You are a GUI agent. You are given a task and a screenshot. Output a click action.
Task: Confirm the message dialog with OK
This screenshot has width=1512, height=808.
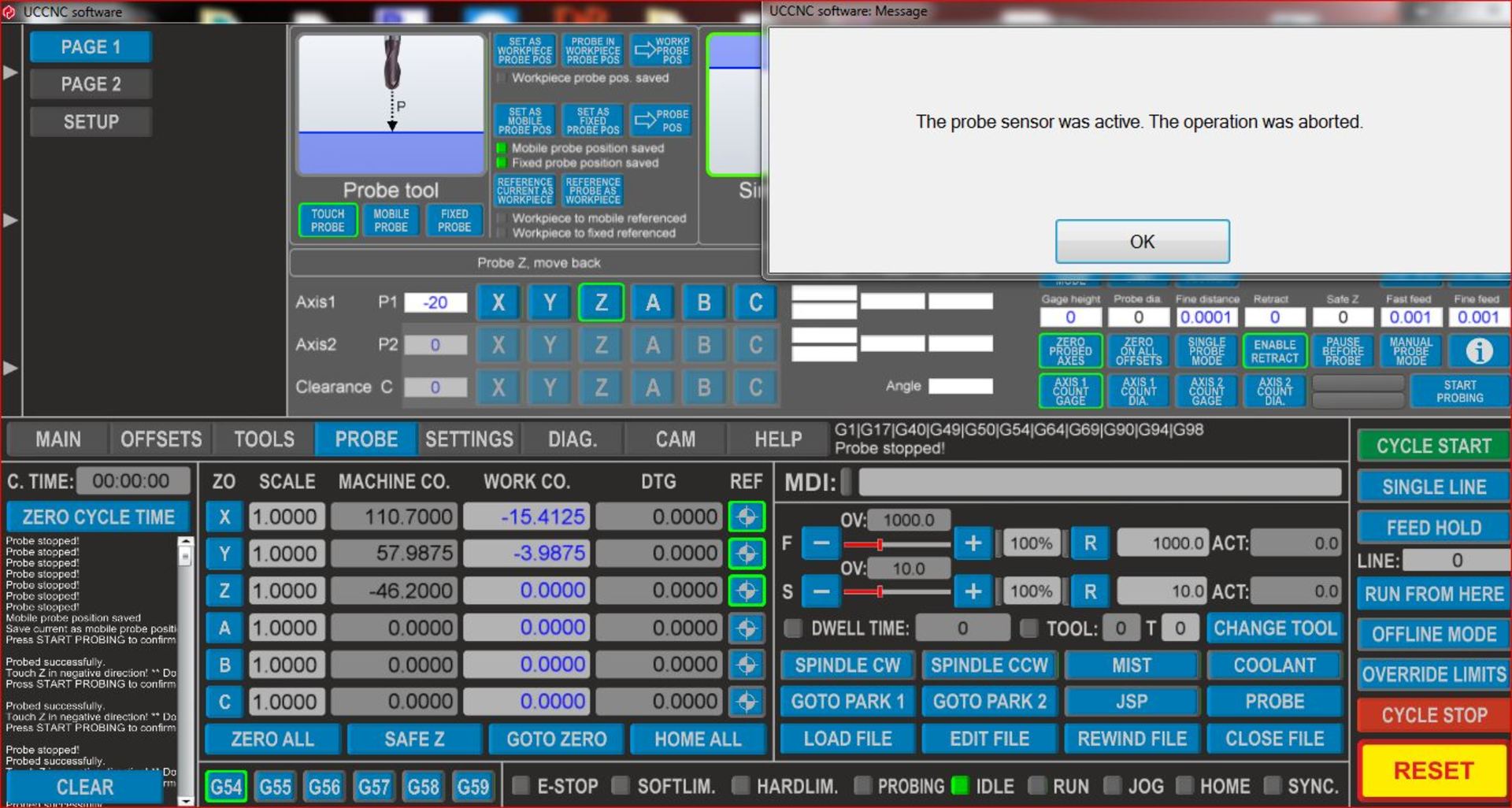point(1142,242)
